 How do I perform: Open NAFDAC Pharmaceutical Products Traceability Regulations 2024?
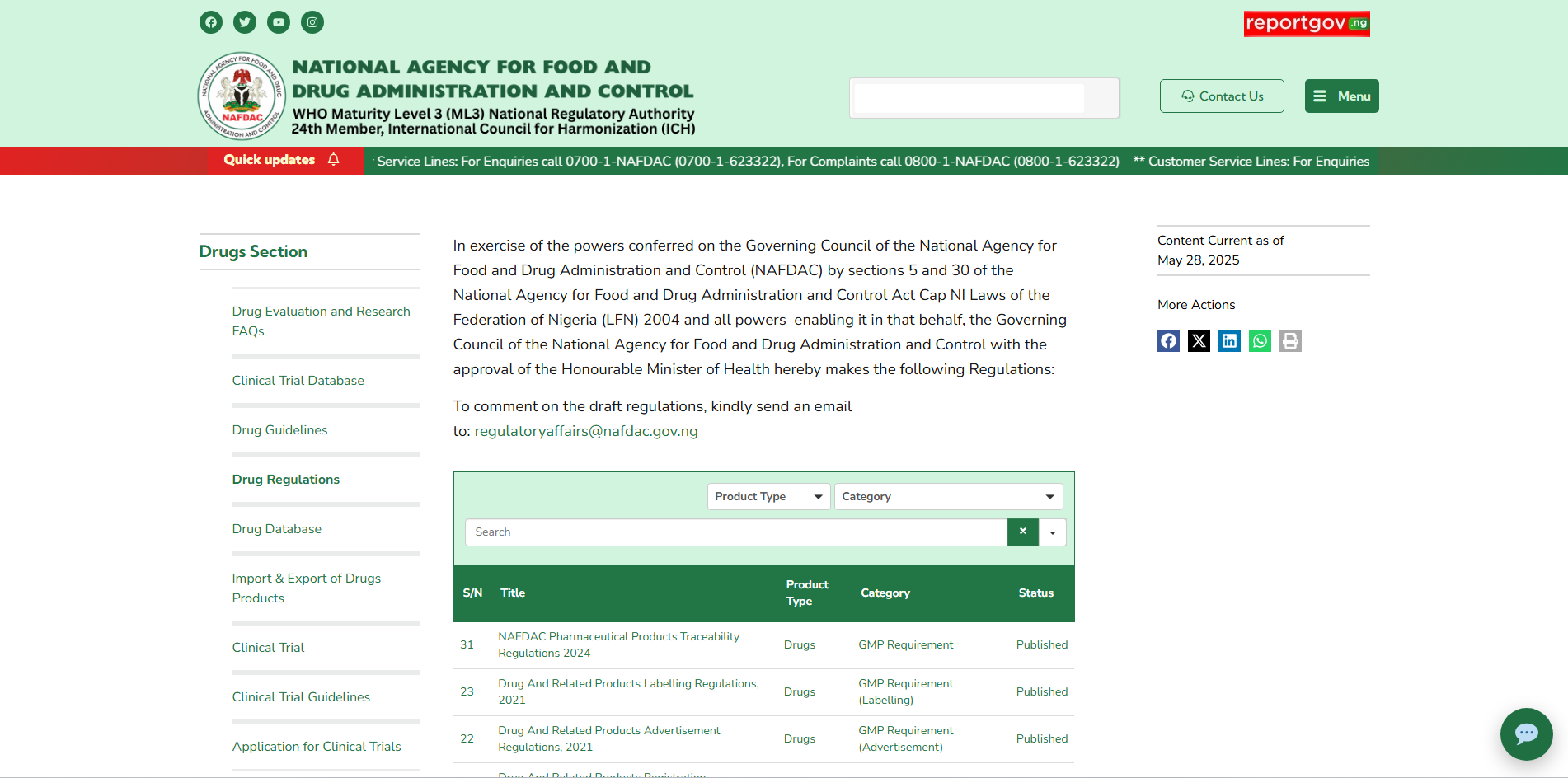(618, 644)
